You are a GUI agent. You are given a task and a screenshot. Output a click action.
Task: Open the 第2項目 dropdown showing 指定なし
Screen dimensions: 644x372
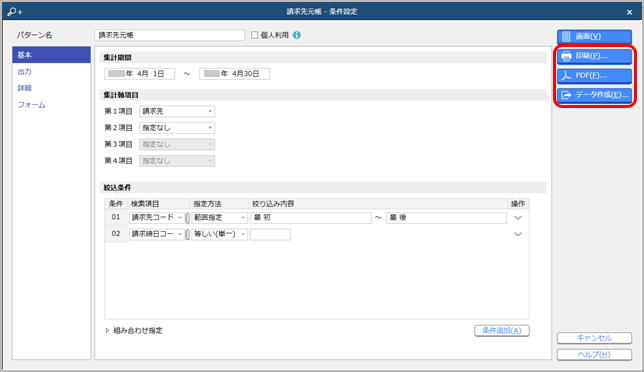click(177, 128)
